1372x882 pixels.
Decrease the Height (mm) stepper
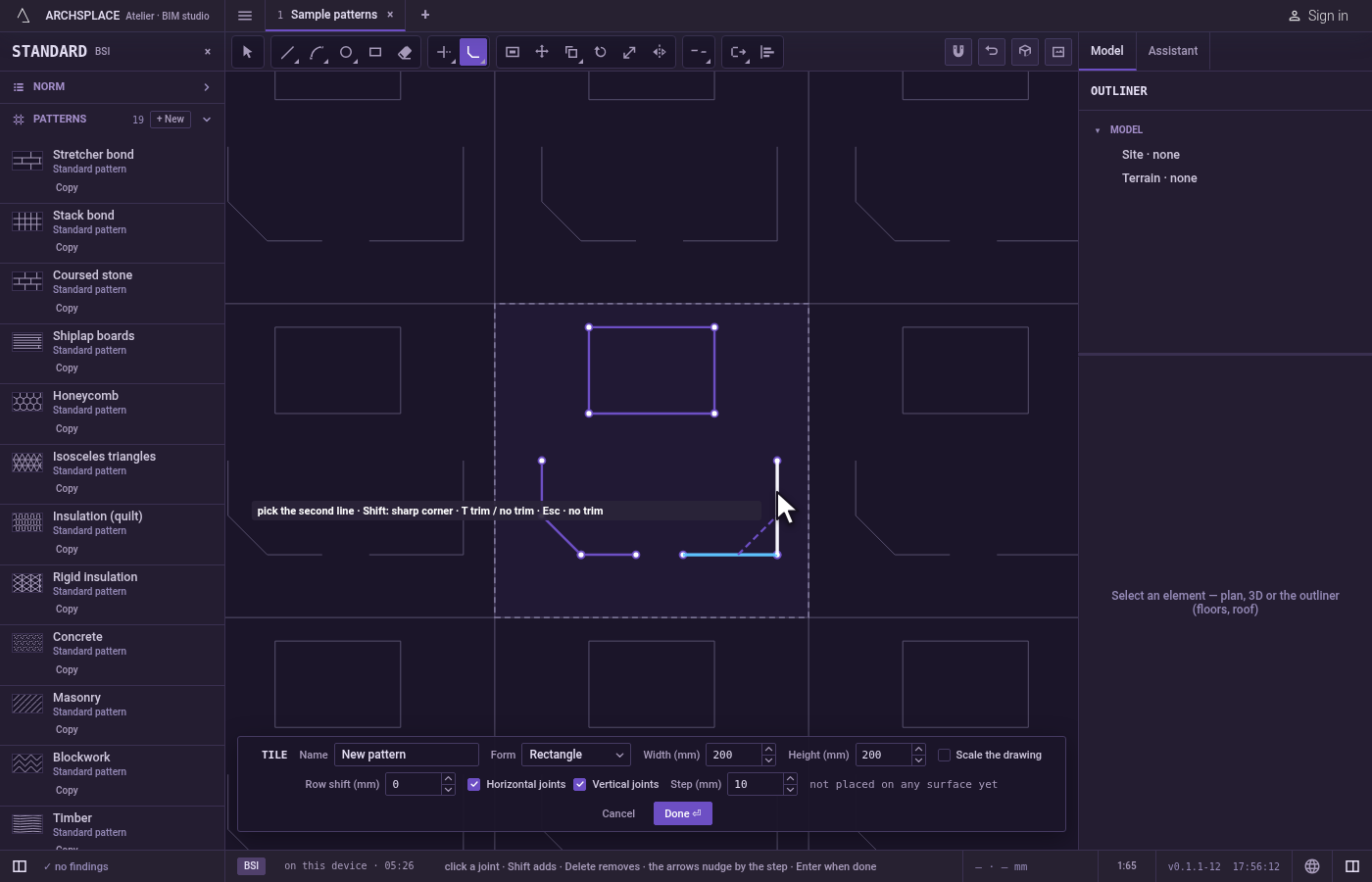pos(918,760)
